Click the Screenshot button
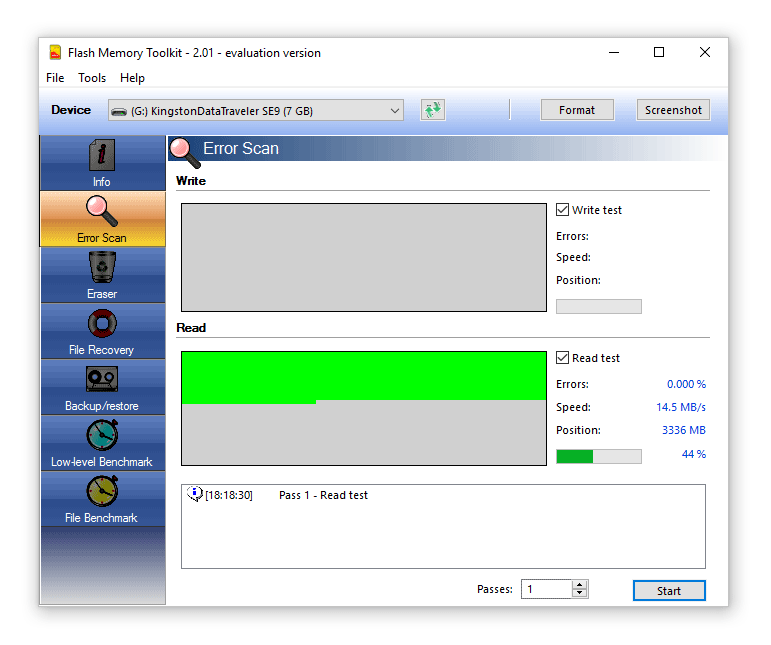Image resolution: width=771 pixels, height=645 pixels. tap(673, 110)
